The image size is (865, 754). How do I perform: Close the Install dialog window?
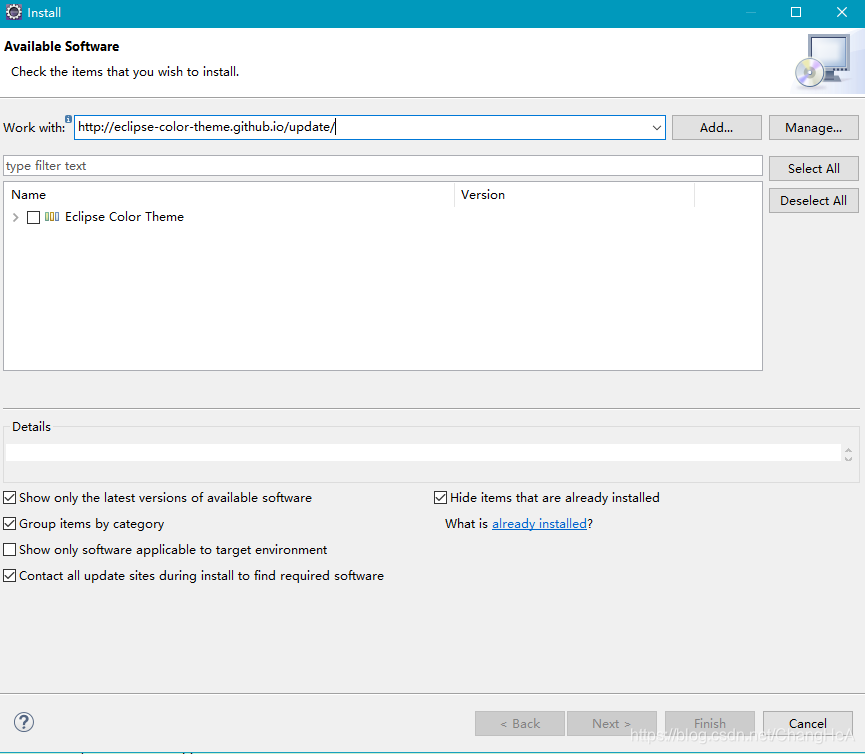click(x=841, y=12)
